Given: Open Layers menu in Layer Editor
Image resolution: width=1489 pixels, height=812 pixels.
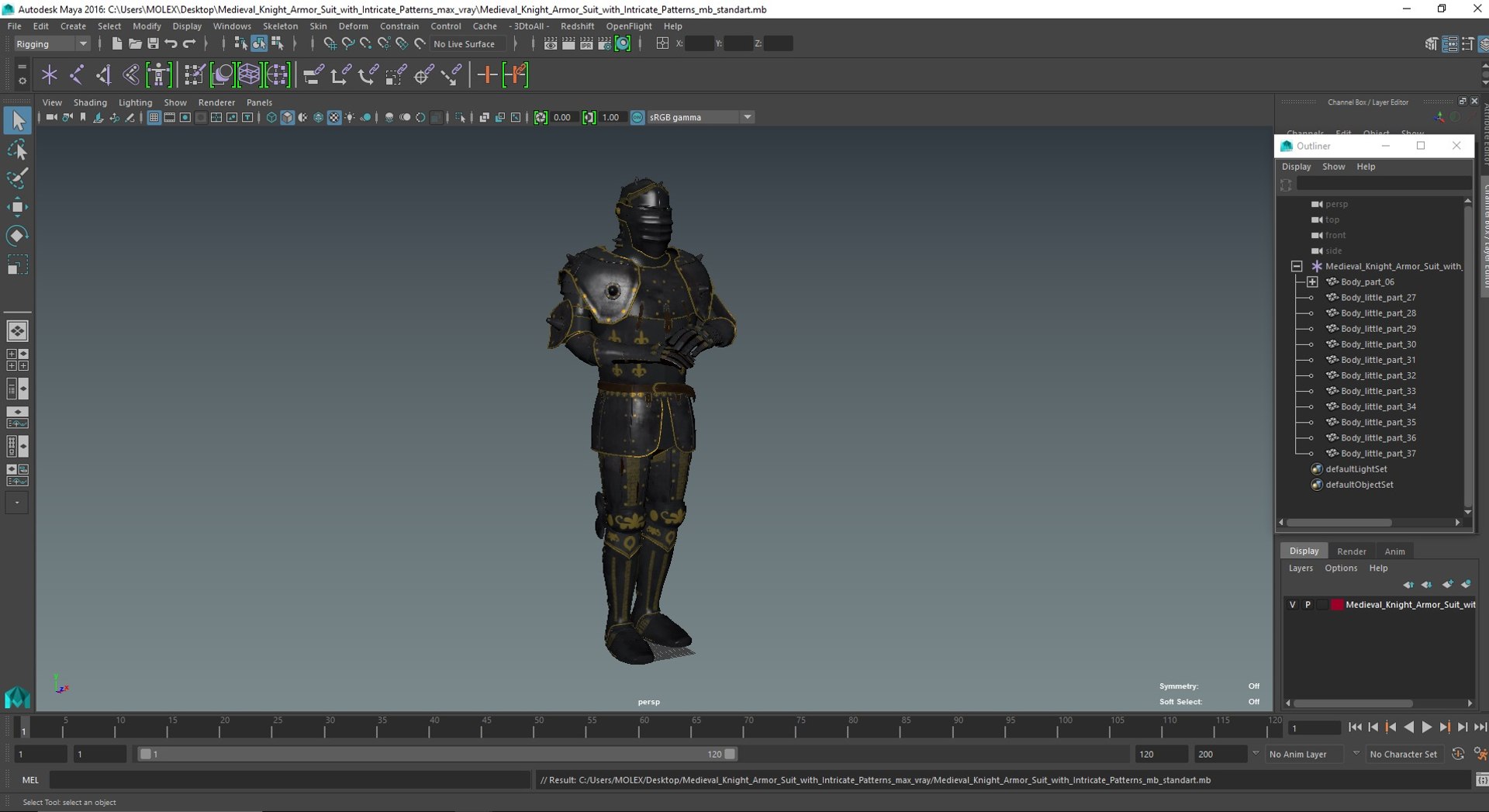Looking at the screenshot, I should click(1301, 568).
